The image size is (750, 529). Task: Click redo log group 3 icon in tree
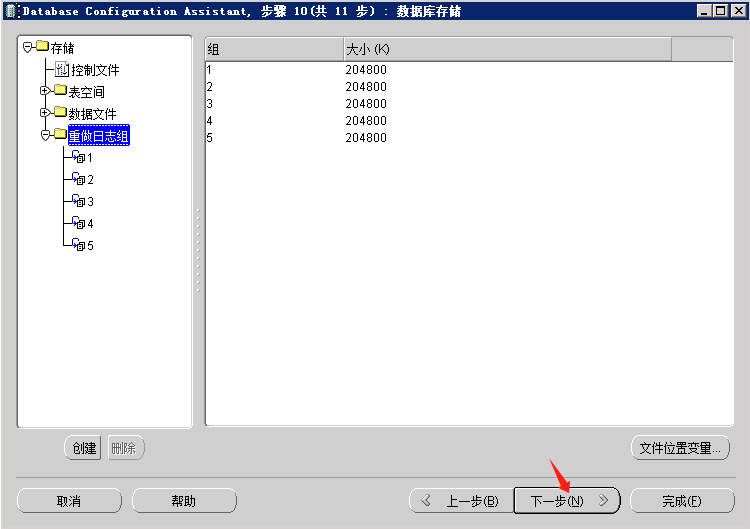pyautogui.click(x=78, y=200)
